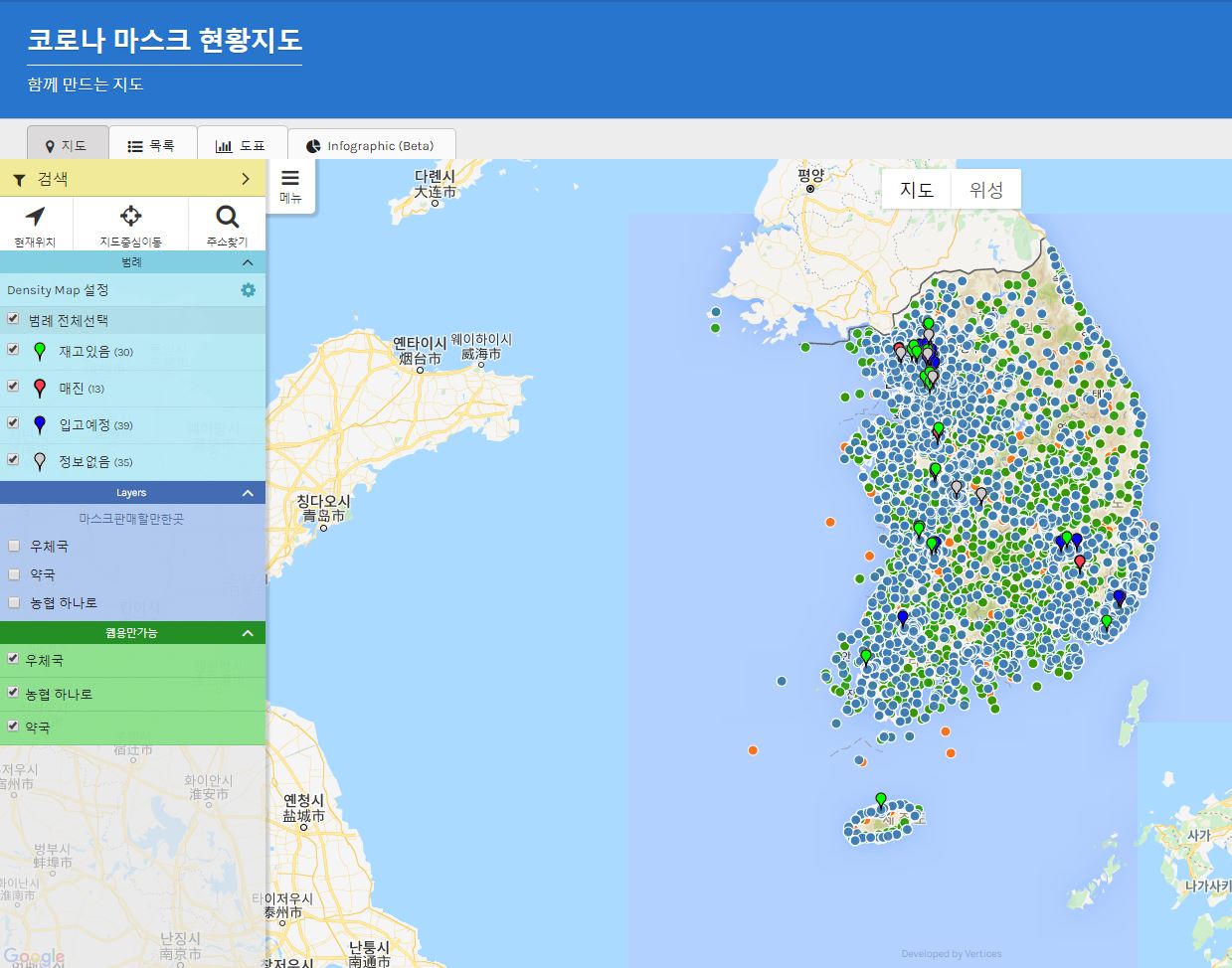Select the 지도 map view button
The height and width of the screenshot is (968, 1232).
tap(916, 190)
